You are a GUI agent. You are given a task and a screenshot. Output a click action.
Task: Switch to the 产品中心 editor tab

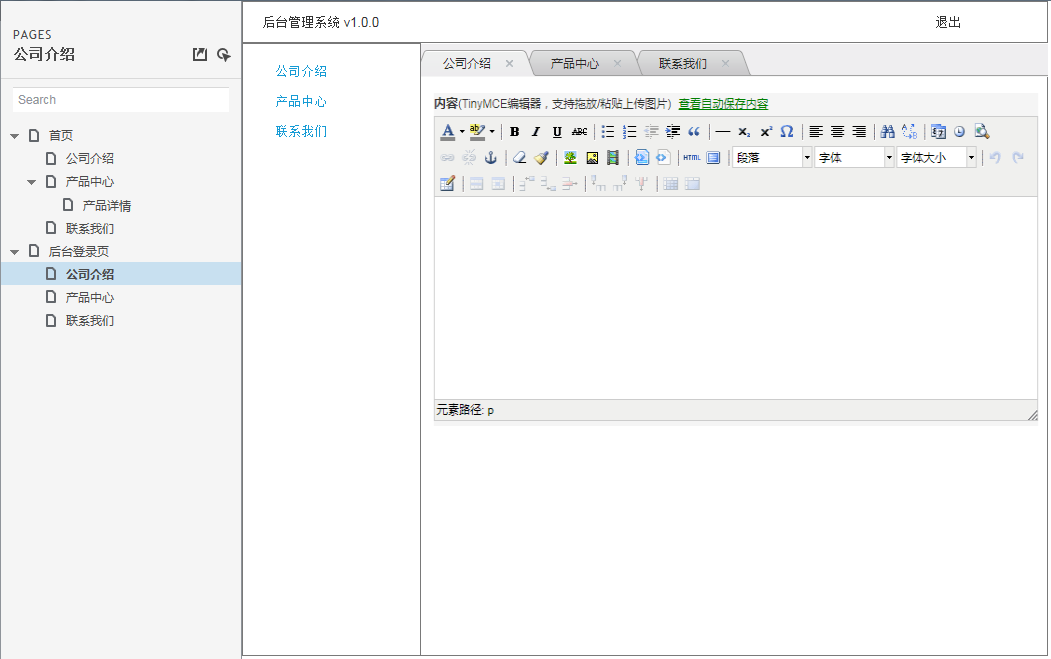574,64
